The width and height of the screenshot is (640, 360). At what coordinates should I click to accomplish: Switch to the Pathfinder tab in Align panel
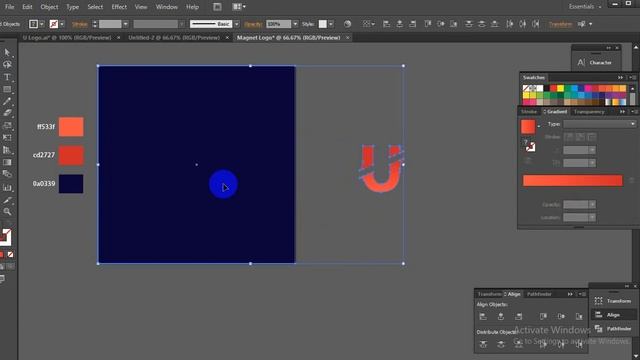[539, 294]
